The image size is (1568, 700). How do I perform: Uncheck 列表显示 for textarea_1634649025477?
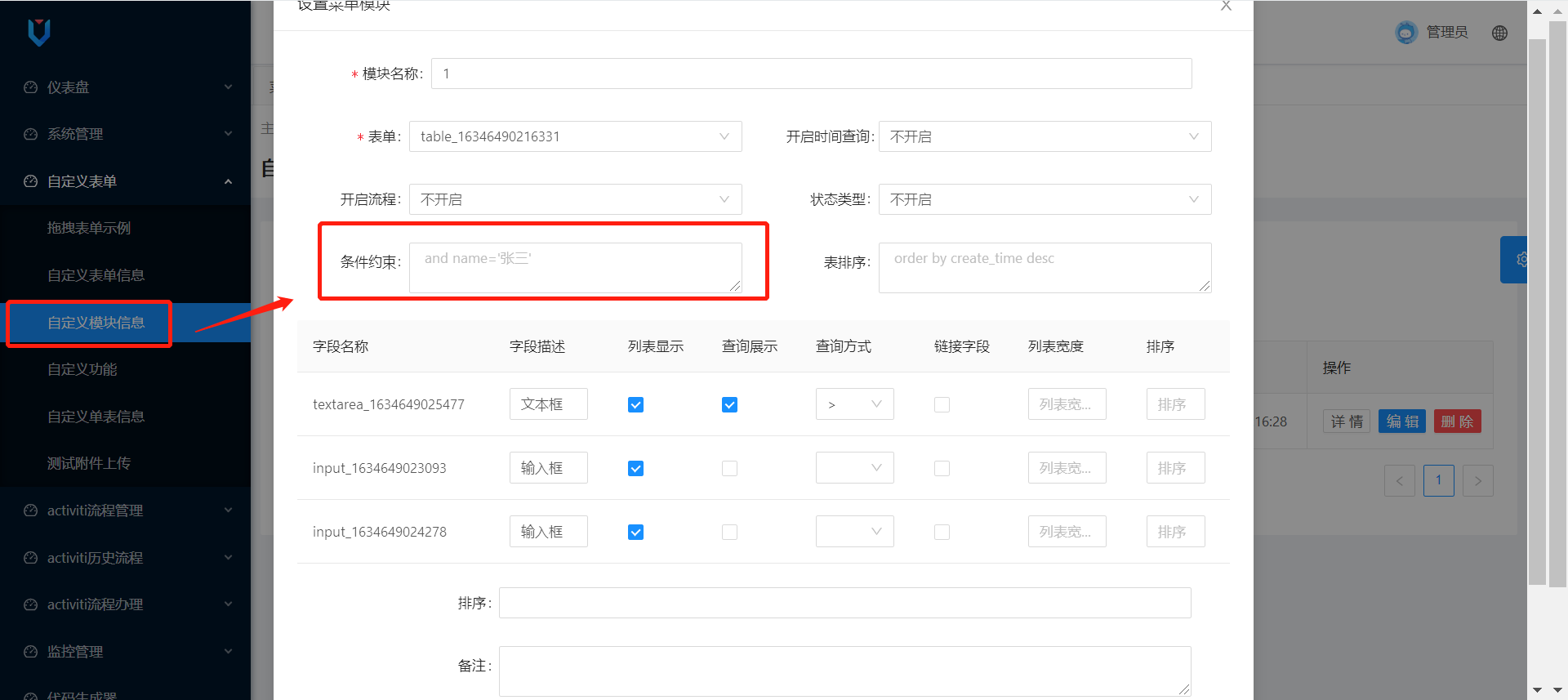coord(635,405)
